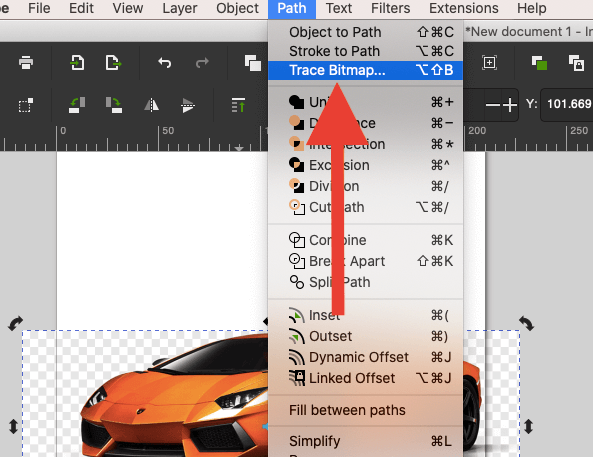Choose Outset menu entry
The width and height of the screenshot is (593, 457).
(365, 336)
